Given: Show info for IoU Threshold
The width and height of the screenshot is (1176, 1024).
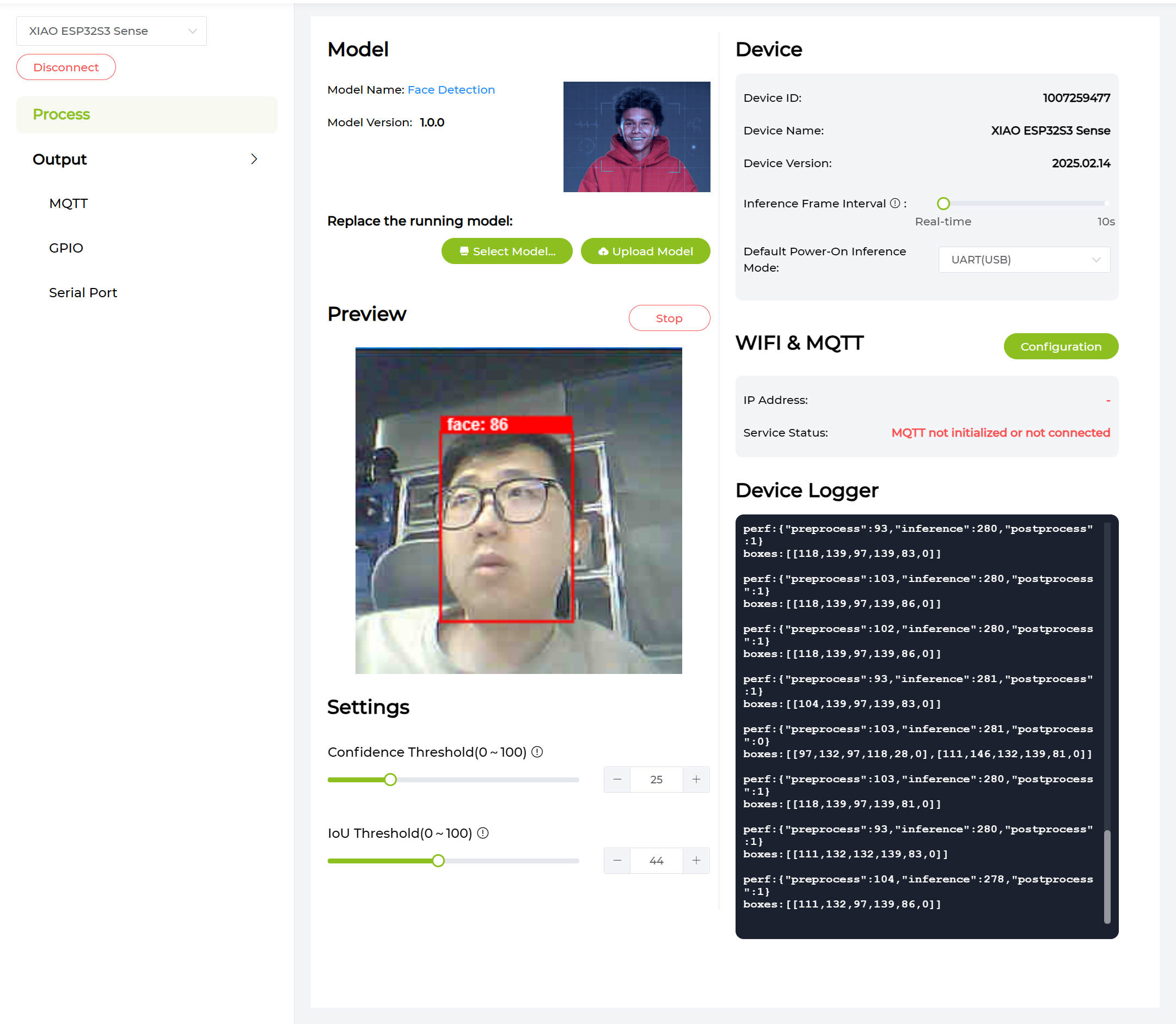Looking at the screenshot, I should point(483,833).
